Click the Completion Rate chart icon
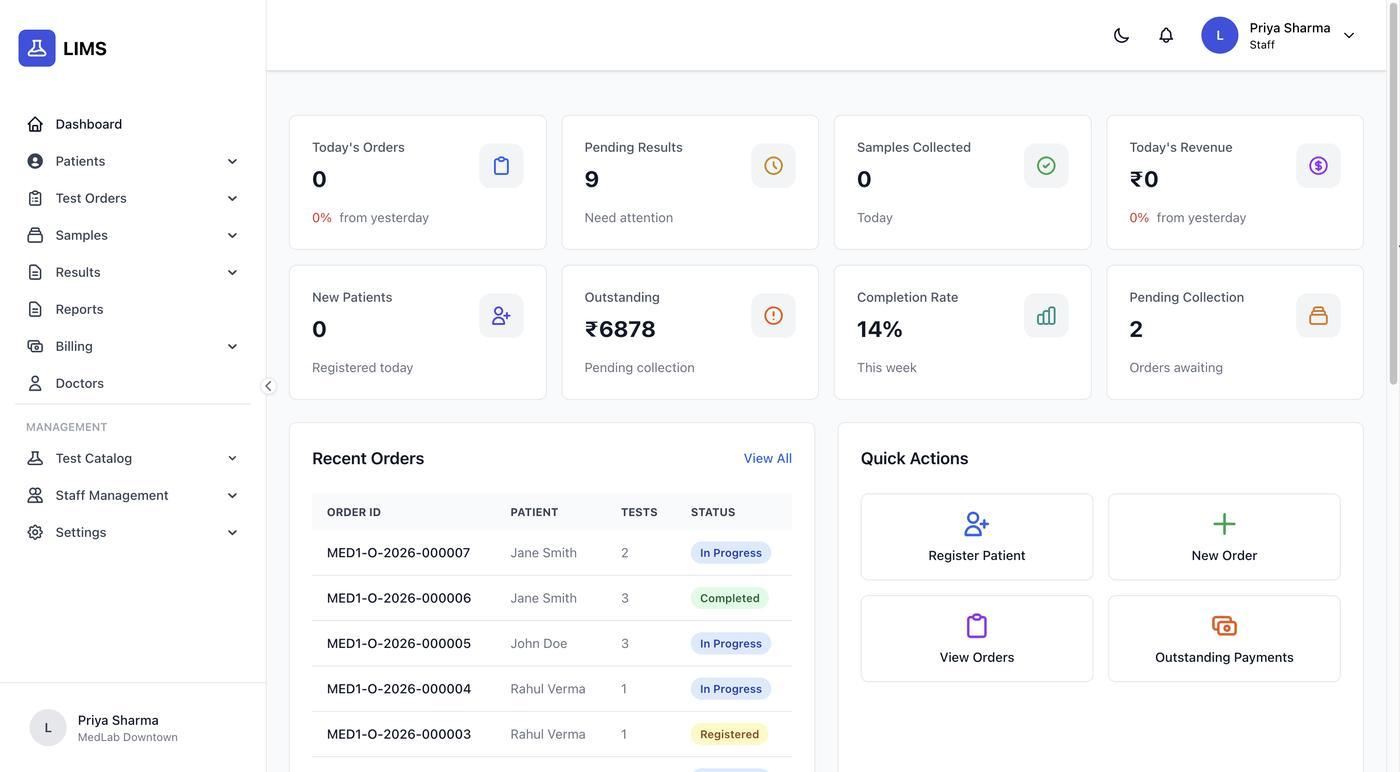Screen dimensions: 1400x772 tap(1046, 316)
